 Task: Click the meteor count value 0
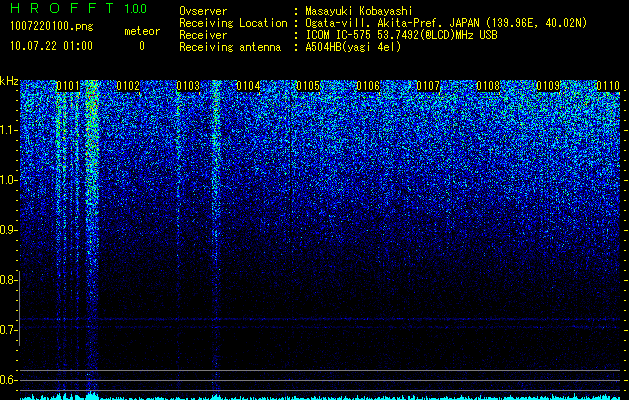[x=142, y=46]
